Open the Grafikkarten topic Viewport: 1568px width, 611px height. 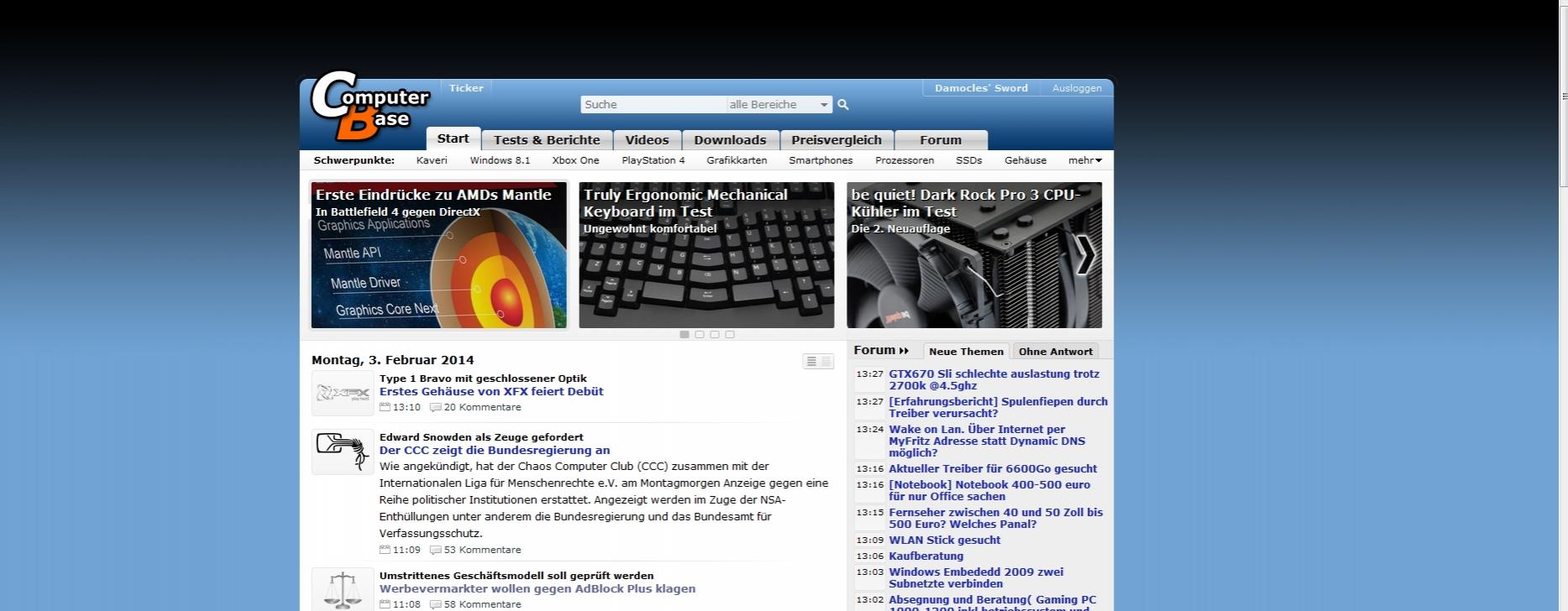point(737,160)
